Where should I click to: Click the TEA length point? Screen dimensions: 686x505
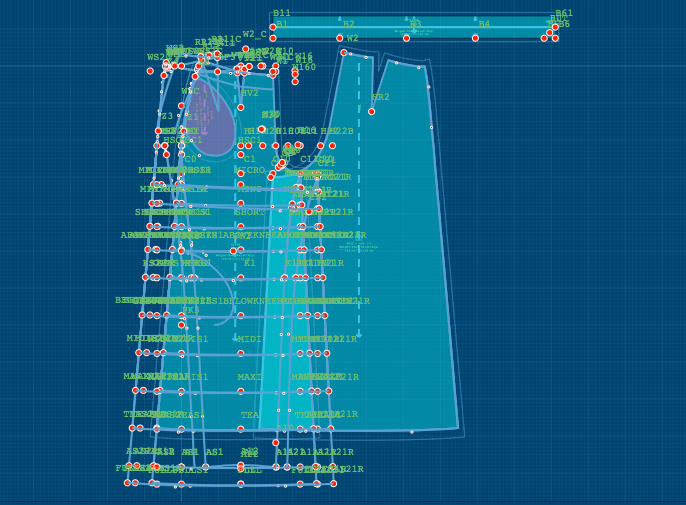pos(240,429)
